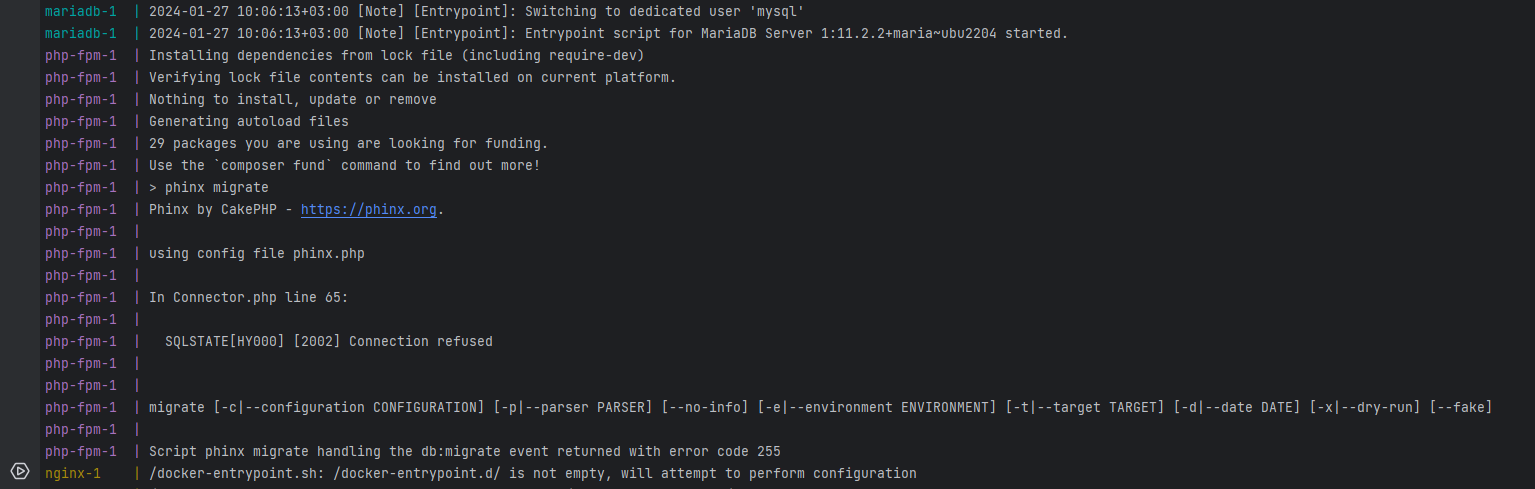1535x489 pixels.
Task: Click the 'error code 255' log line
Action: tap(465, 451)
